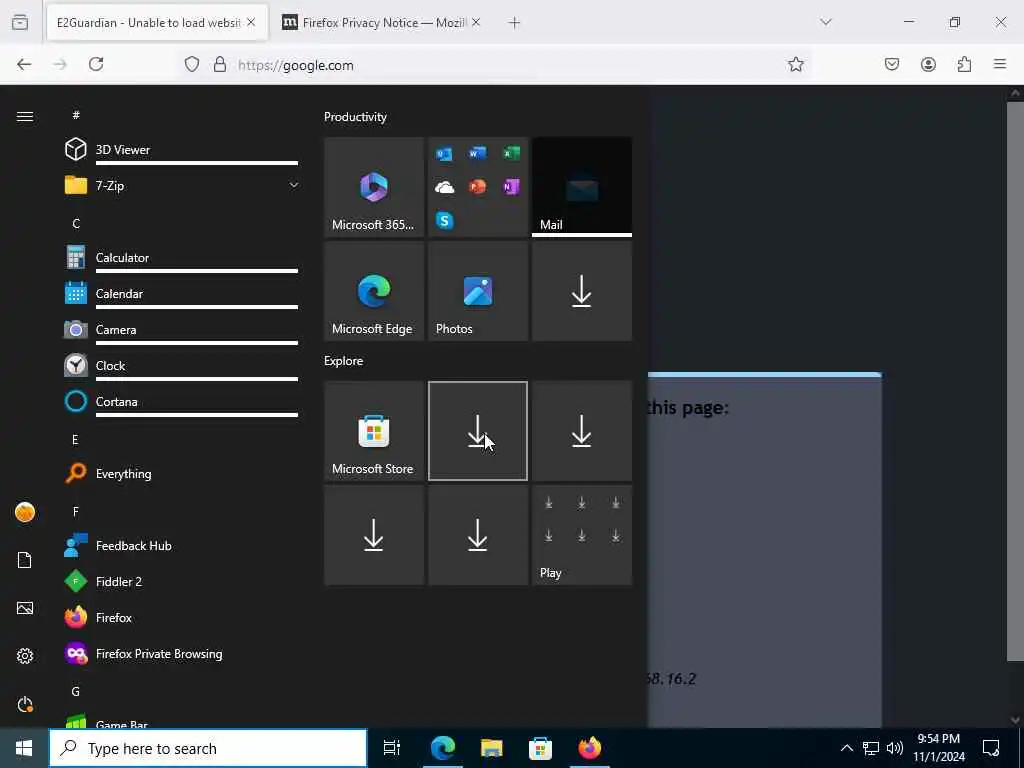The width and height of the screenshot is (1024, 768).
Task: Open Documents from Start sidebar
Action: coord(25,560)
